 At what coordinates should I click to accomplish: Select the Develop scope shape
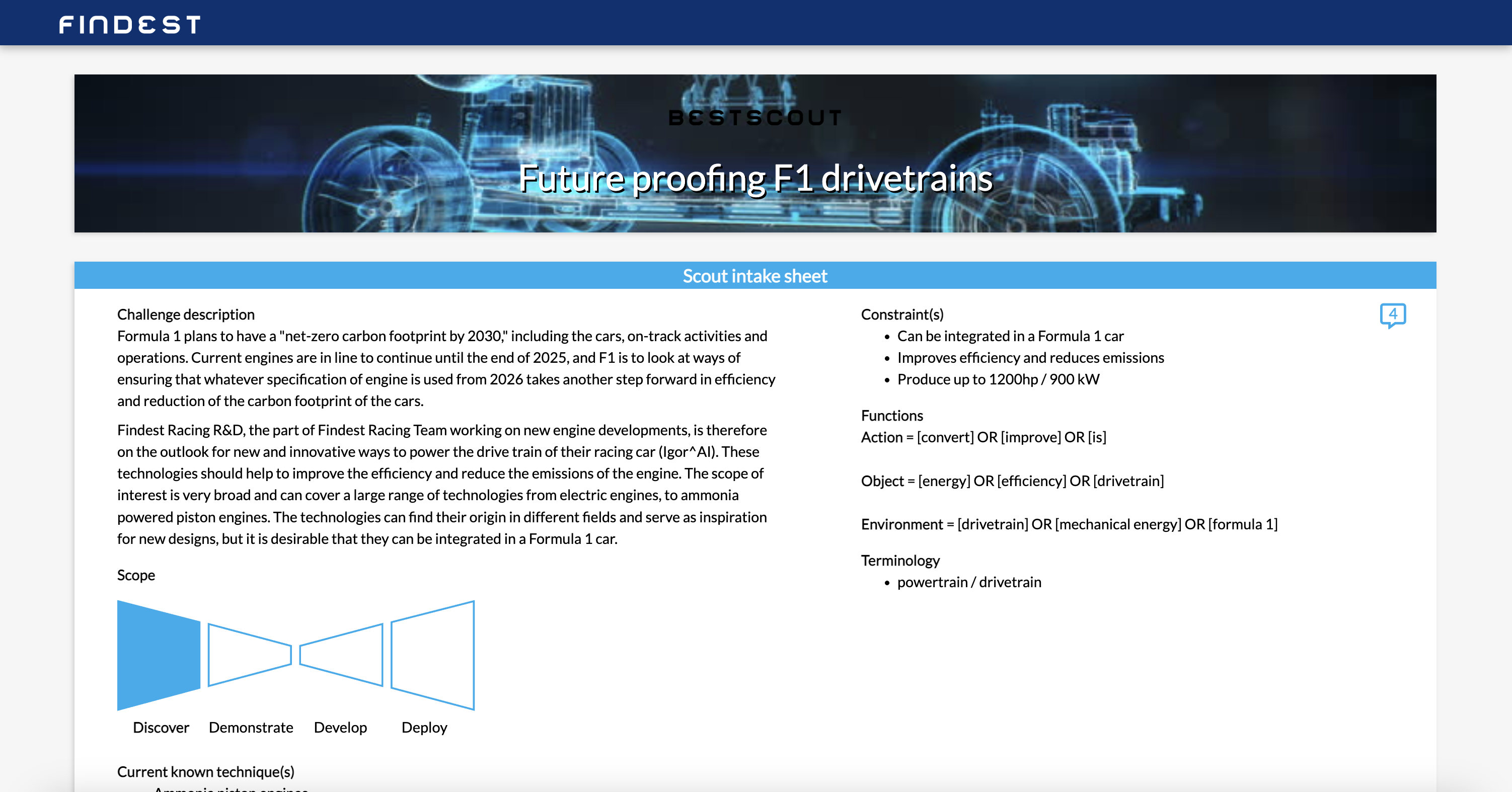pos(341,655)
